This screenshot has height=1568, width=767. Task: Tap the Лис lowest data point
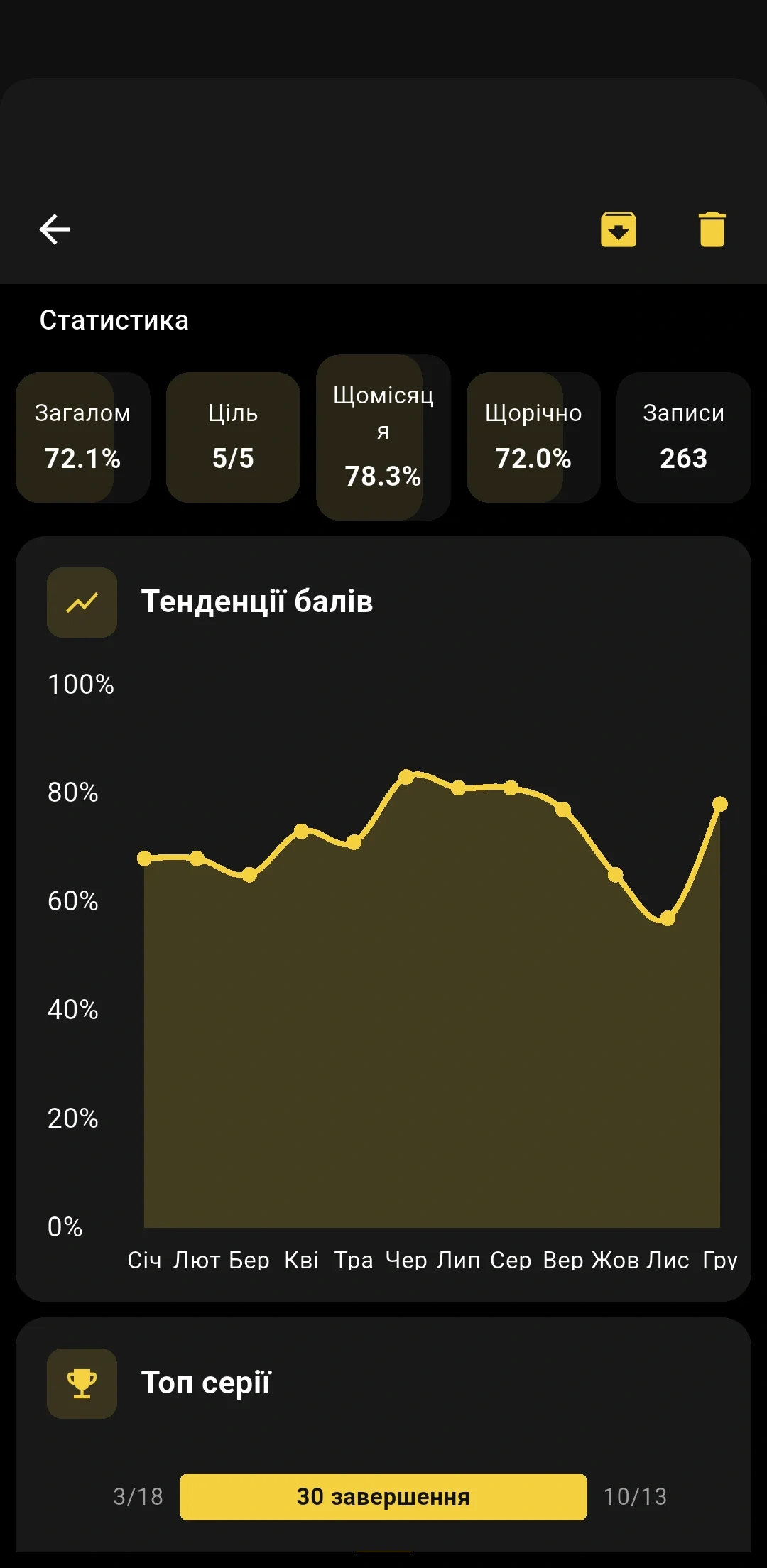tap(668, 918)
